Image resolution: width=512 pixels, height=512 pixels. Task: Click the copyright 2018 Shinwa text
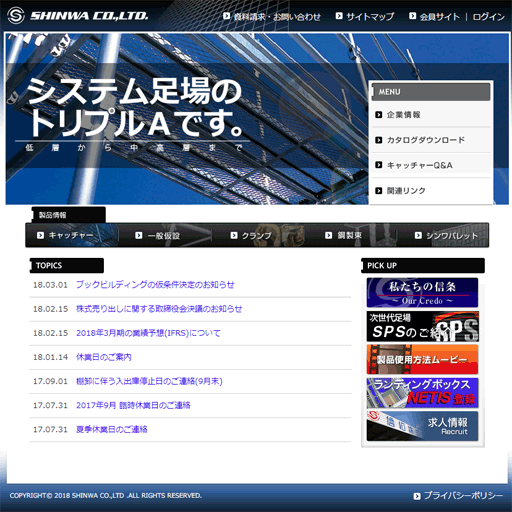point(106,496)
